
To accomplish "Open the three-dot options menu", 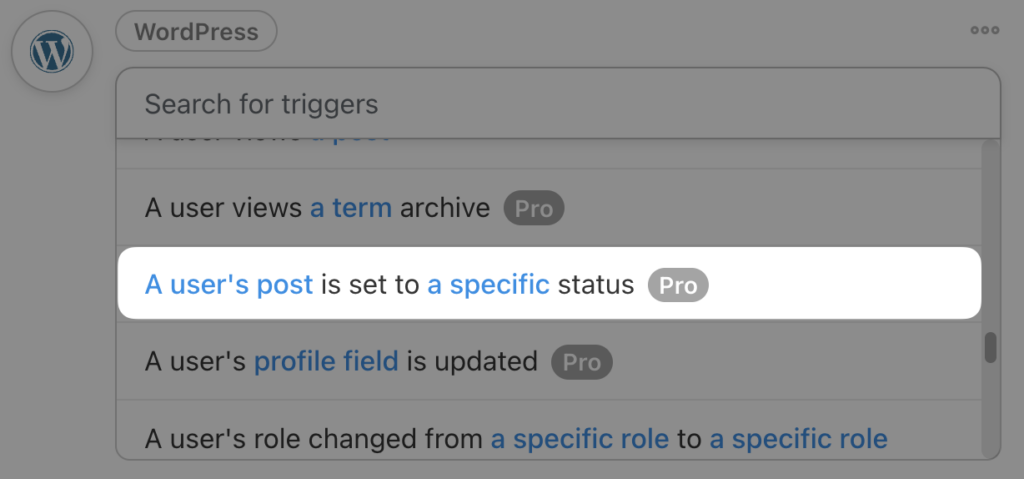I will pyautogui.click(x=985, y=30).
